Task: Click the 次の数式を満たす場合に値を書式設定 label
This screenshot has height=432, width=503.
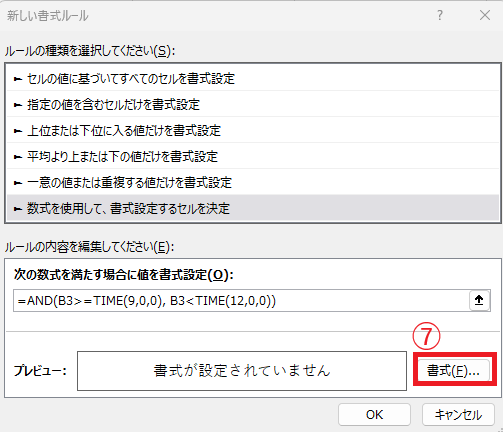Action: coord(124,275)
